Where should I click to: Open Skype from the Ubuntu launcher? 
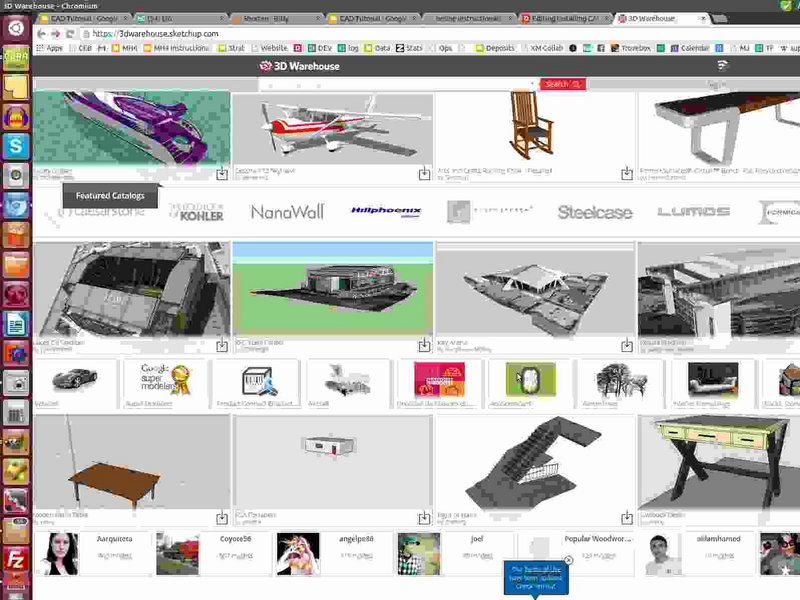coord(15,146)
